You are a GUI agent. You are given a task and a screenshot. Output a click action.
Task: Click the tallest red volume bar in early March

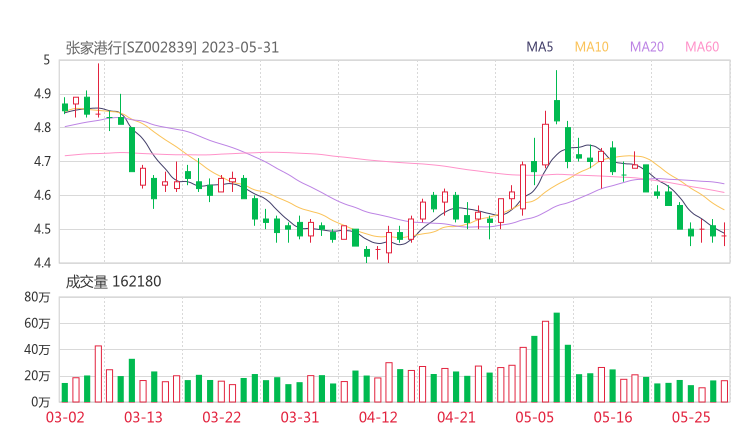98,374
